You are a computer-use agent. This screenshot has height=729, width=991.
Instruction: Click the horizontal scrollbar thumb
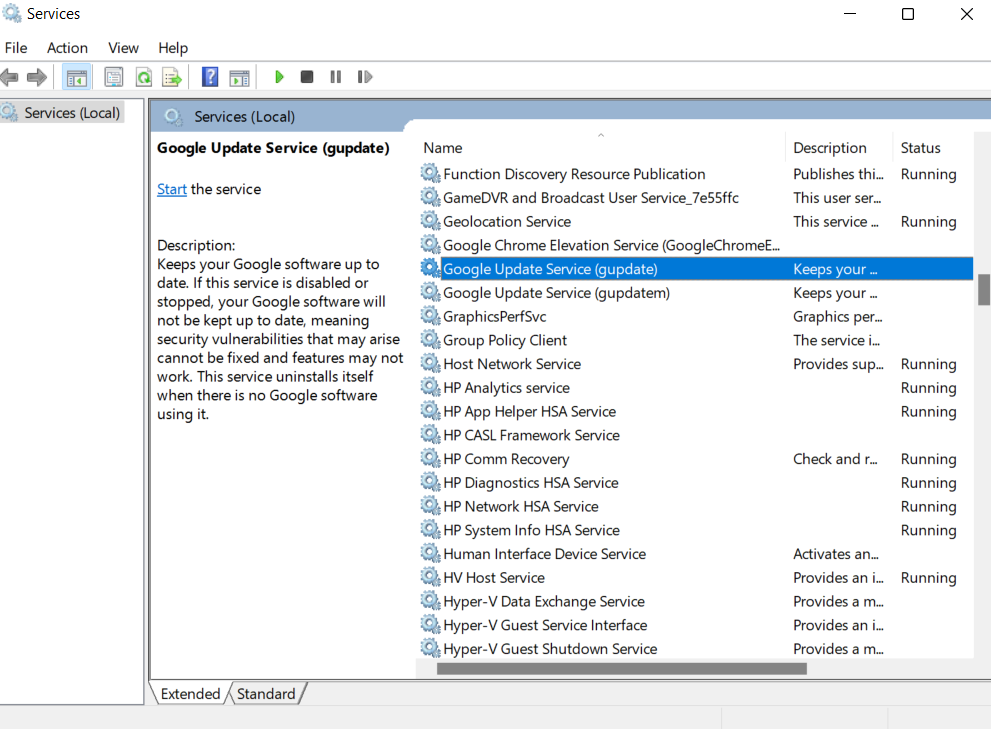[x=622, y=668]
